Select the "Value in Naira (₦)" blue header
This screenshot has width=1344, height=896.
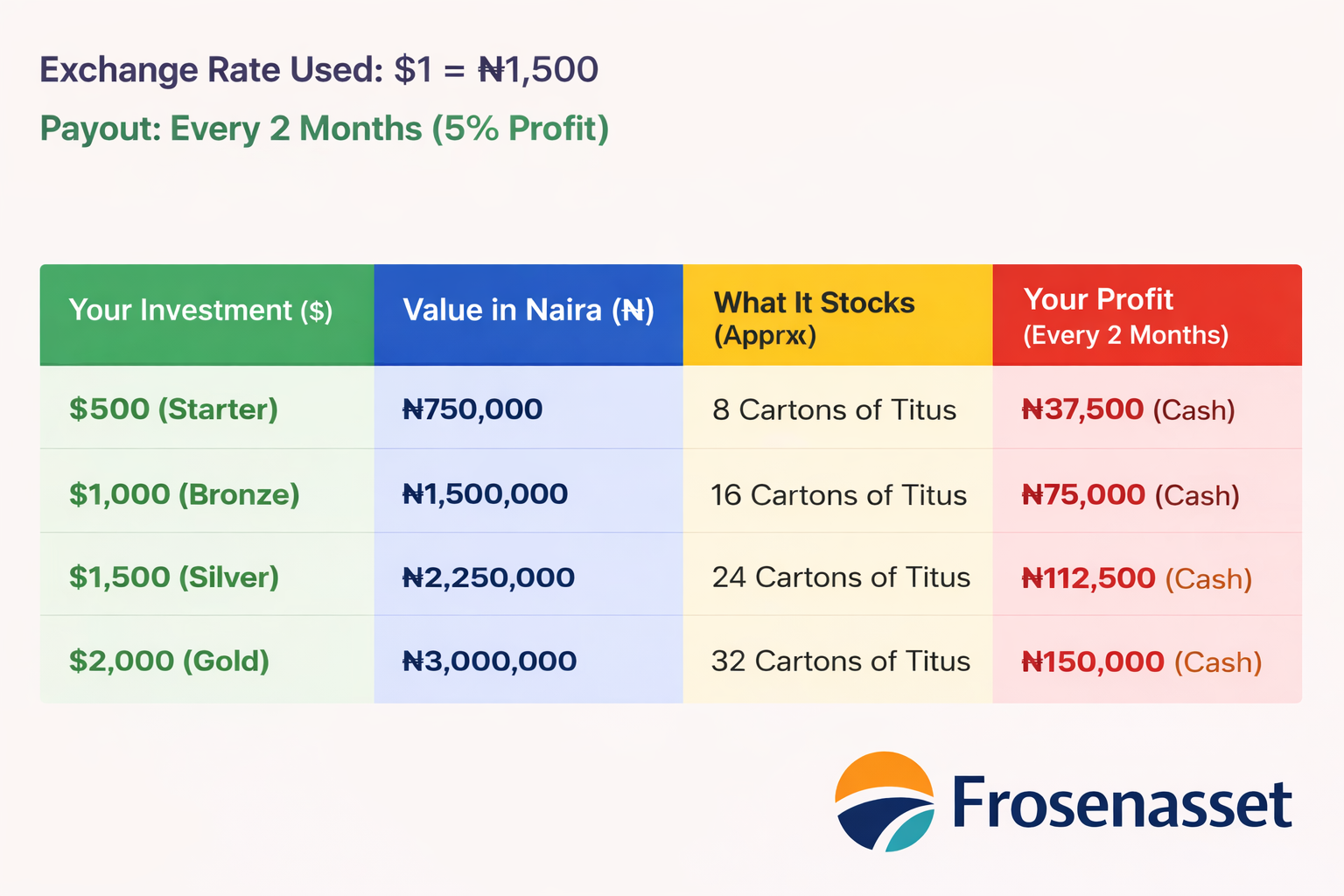tap(528, 311)
